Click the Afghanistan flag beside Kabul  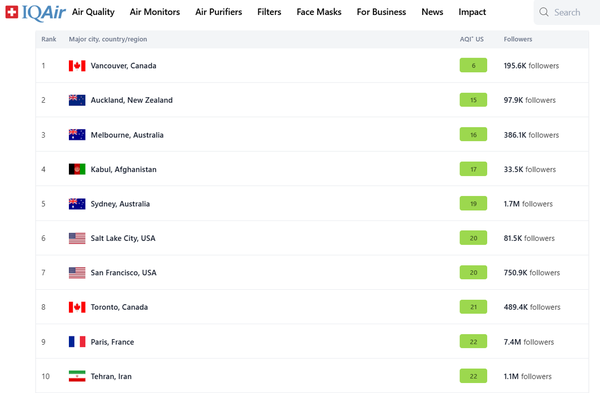tap(77, 169)
